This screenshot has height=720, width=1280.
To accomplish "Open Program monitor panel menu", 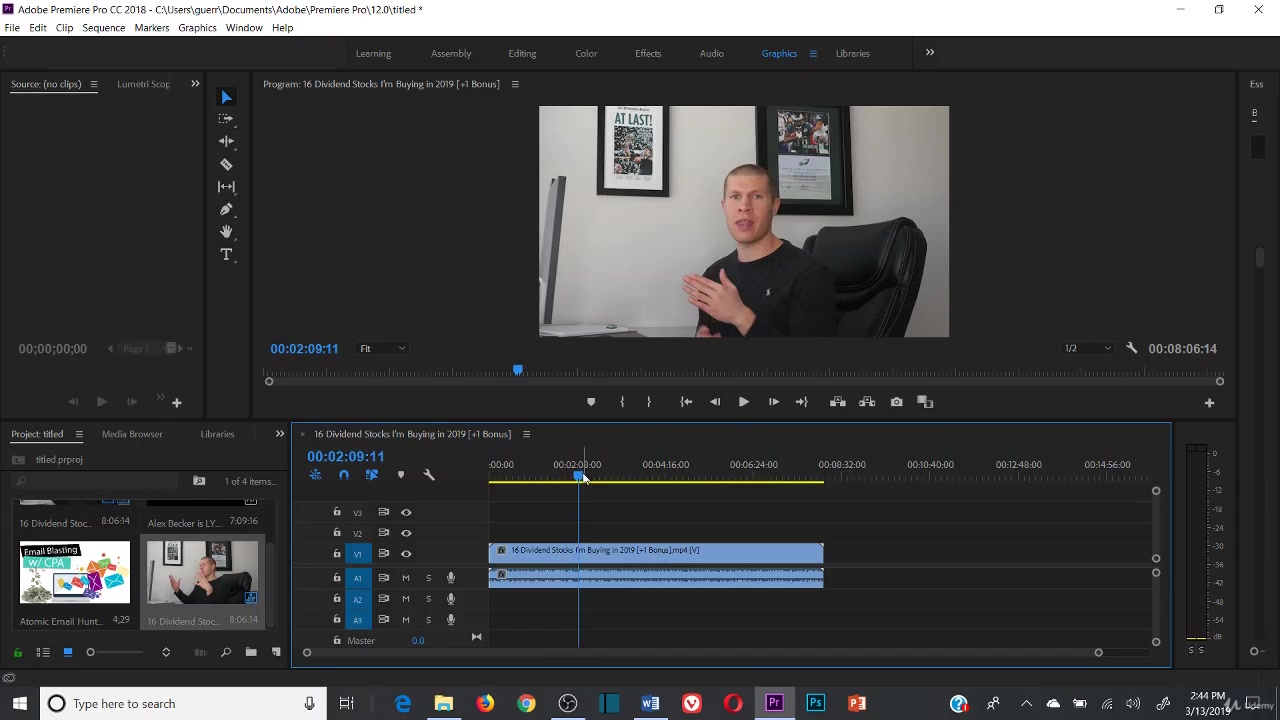I will tap(515, 84).
